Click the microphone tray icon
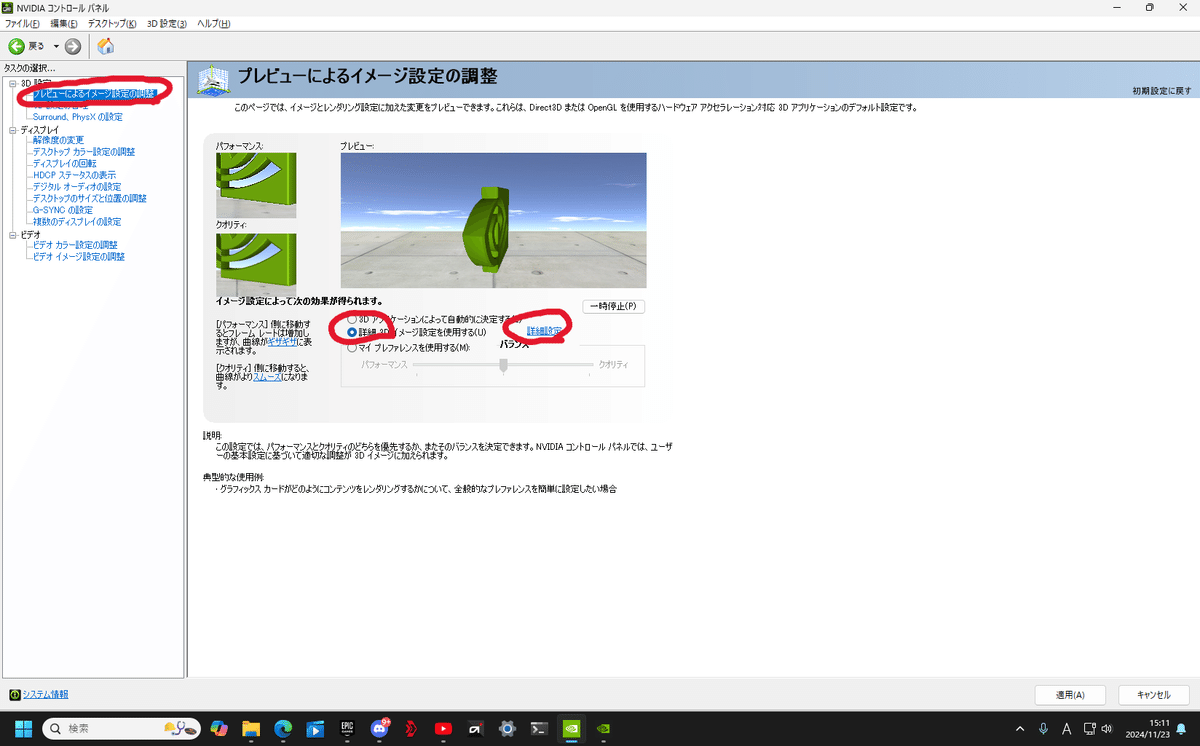Viewport: 1200px width, 746px height. pos(1044,729)
